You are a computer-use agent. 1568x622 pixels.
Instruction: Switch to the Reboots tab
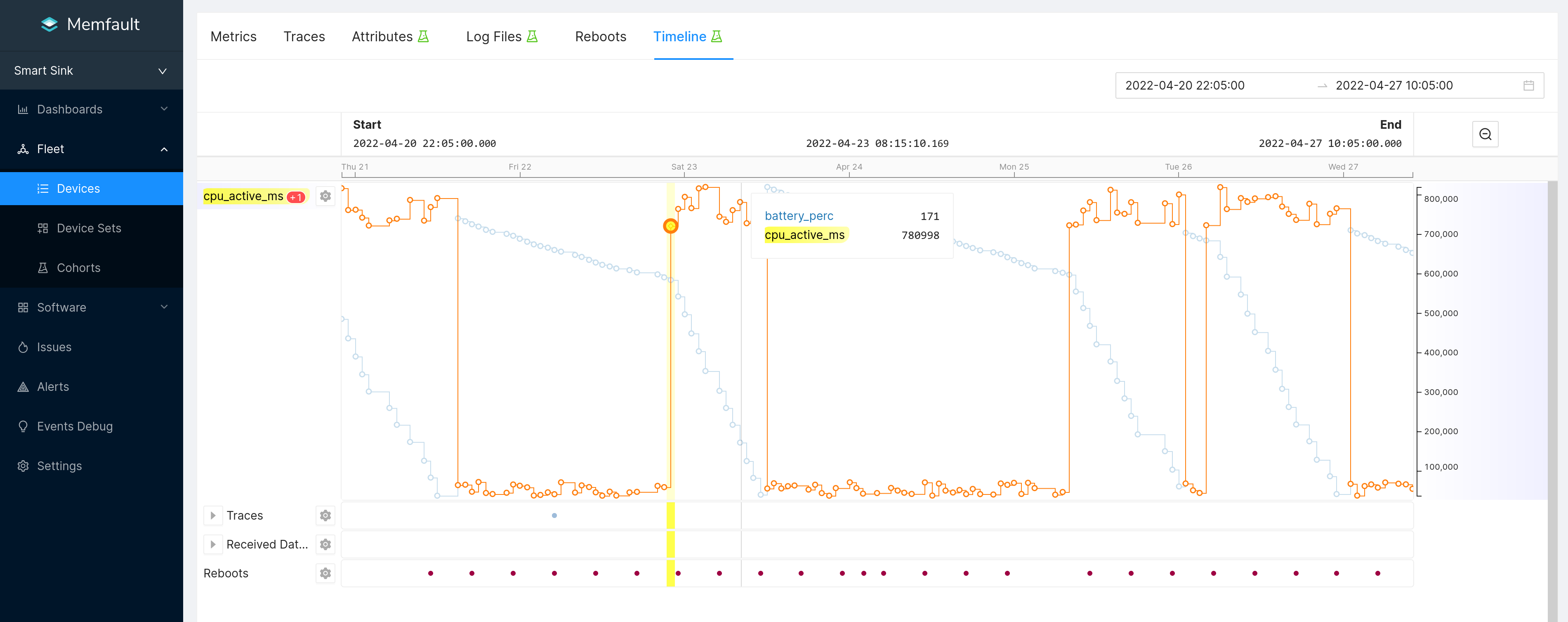(600, 37)
